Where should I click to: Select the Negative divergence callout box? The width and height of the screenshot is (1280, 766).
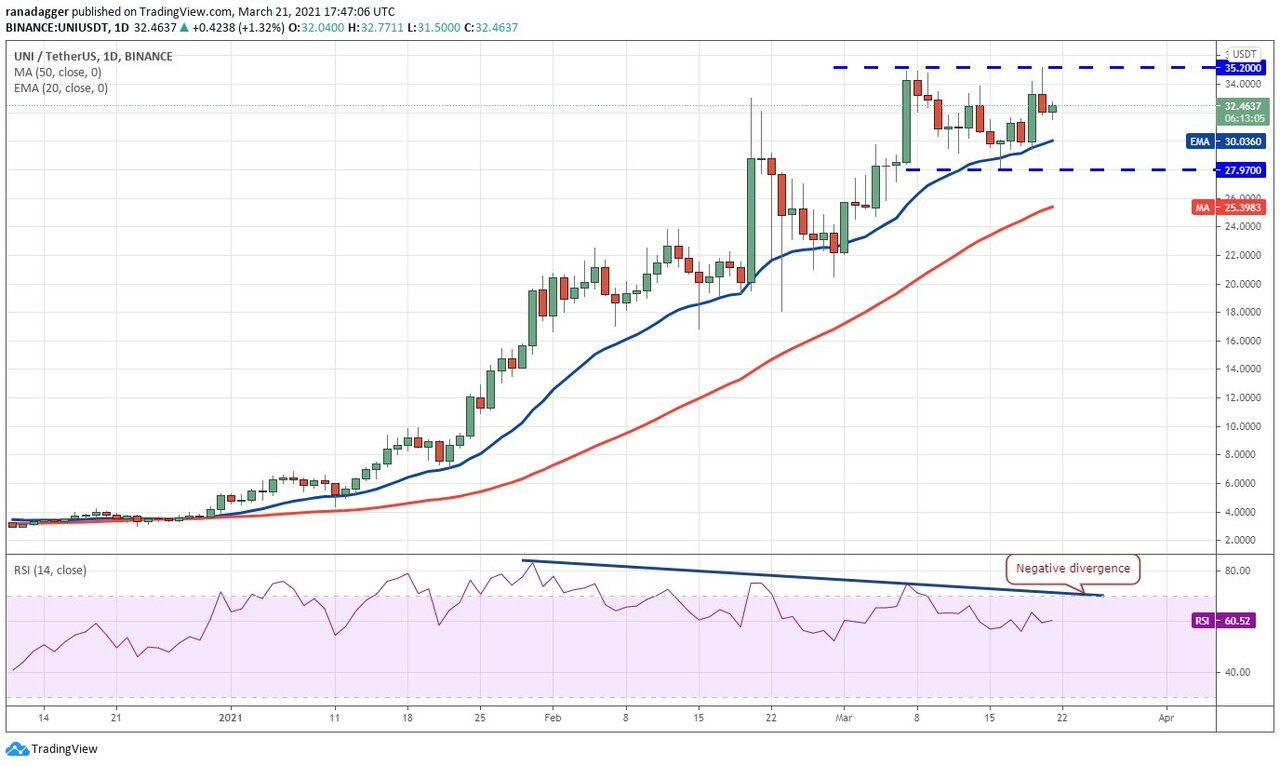click(1073, 569)
